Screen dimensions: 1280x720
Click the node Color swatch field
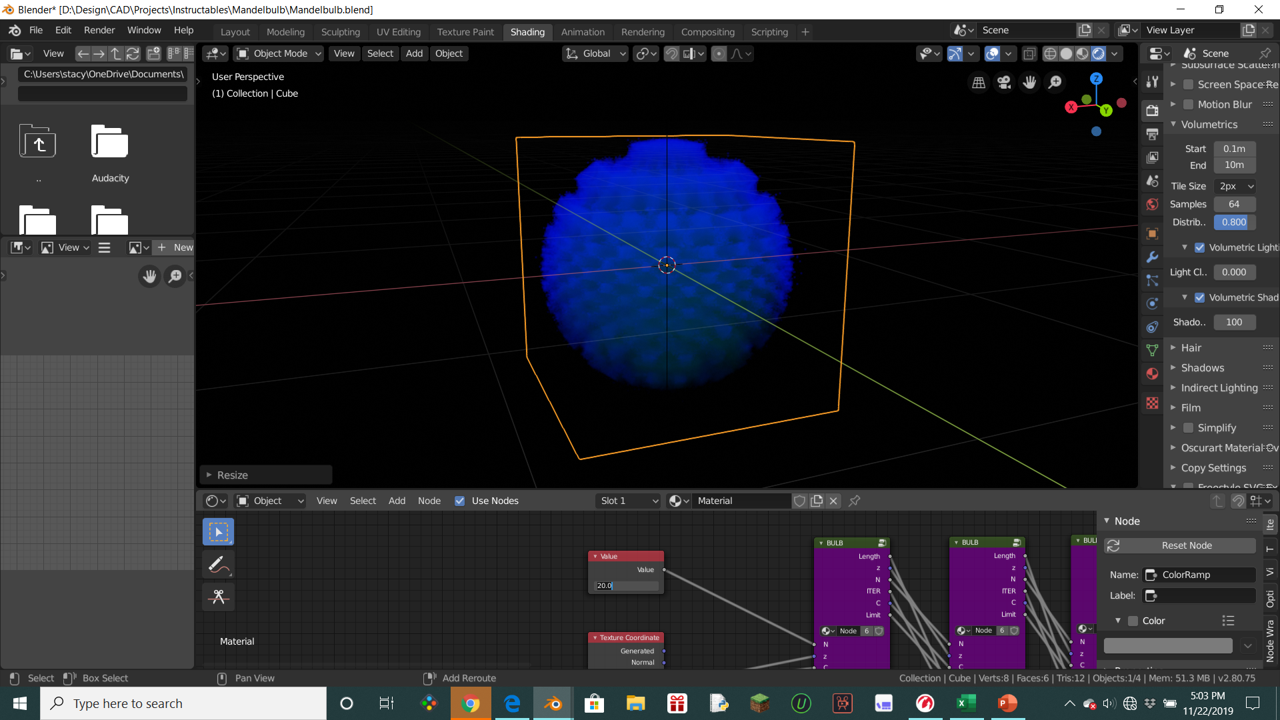pyautogui.click(x=1168, y=647)
